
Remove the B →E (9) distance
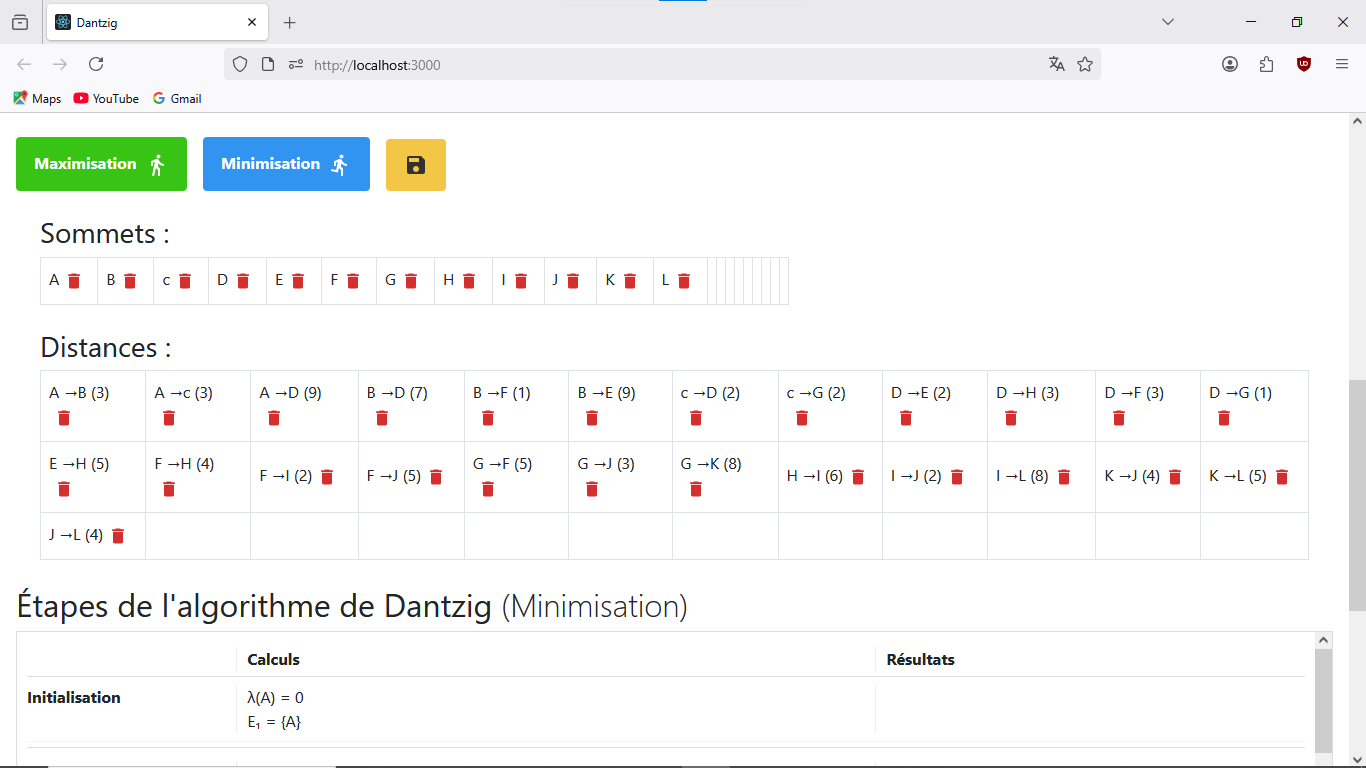coord(592,418)
